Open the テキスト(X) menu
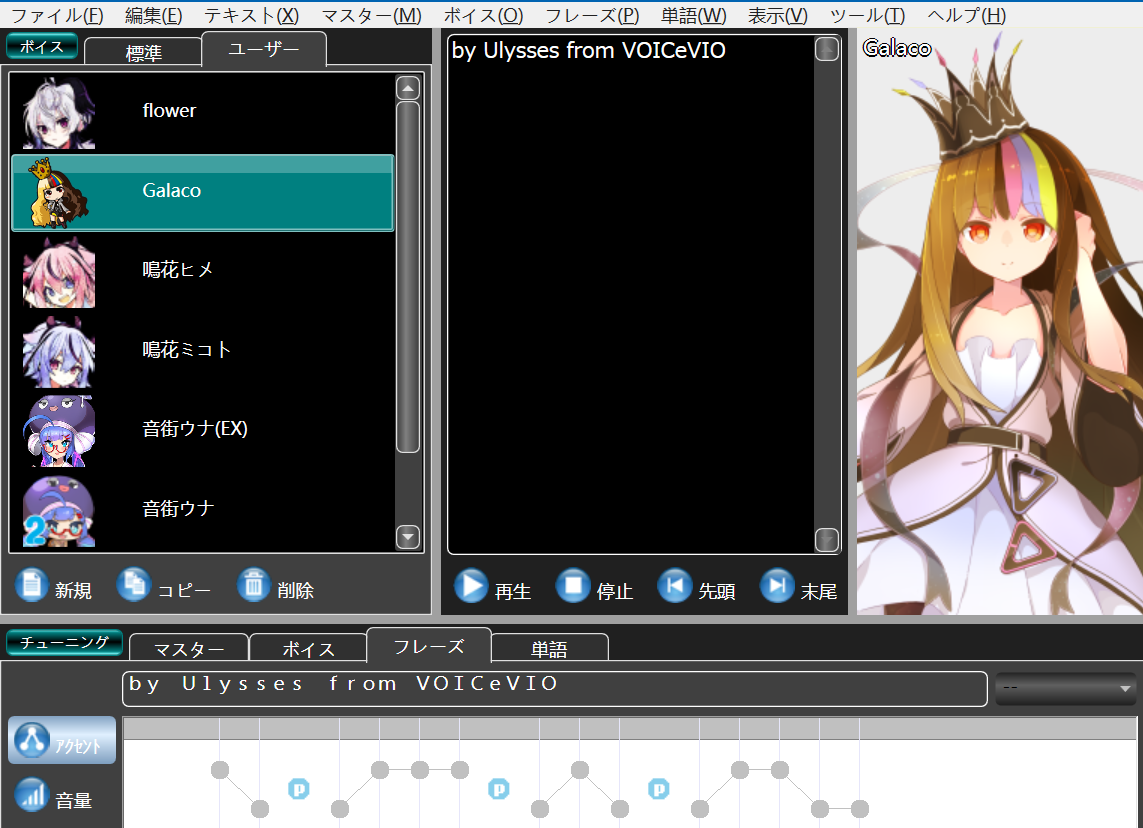 pyautogui.click(x=251, y=15)
